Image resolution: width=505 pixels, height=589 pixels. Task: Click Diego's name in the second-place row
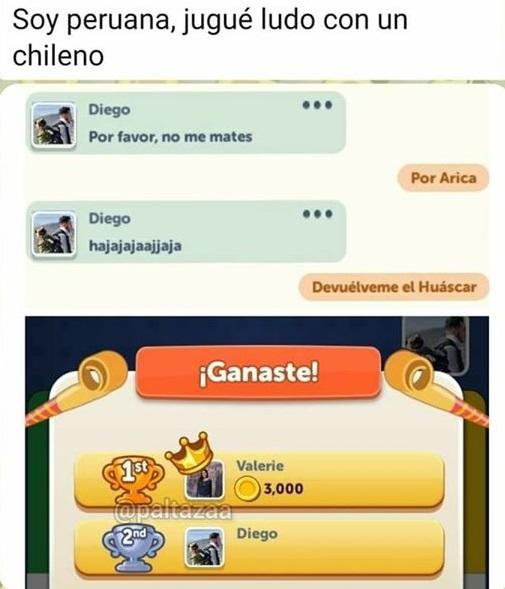pos(257,533)
